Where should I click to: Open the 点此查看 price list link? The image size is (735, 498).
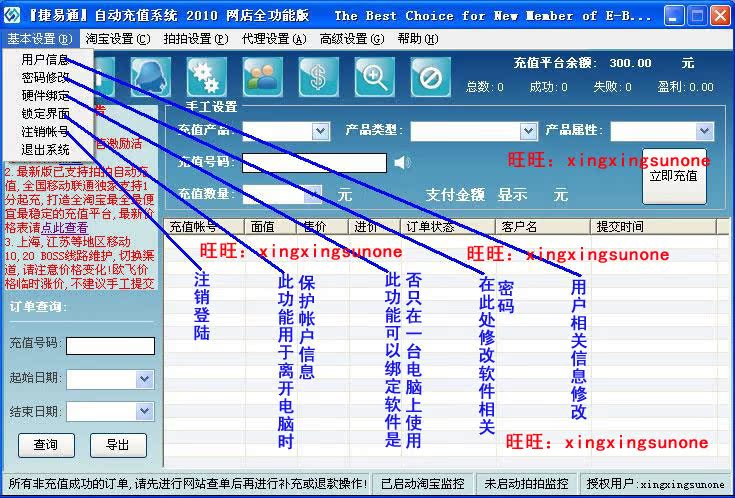click(65, 228)
